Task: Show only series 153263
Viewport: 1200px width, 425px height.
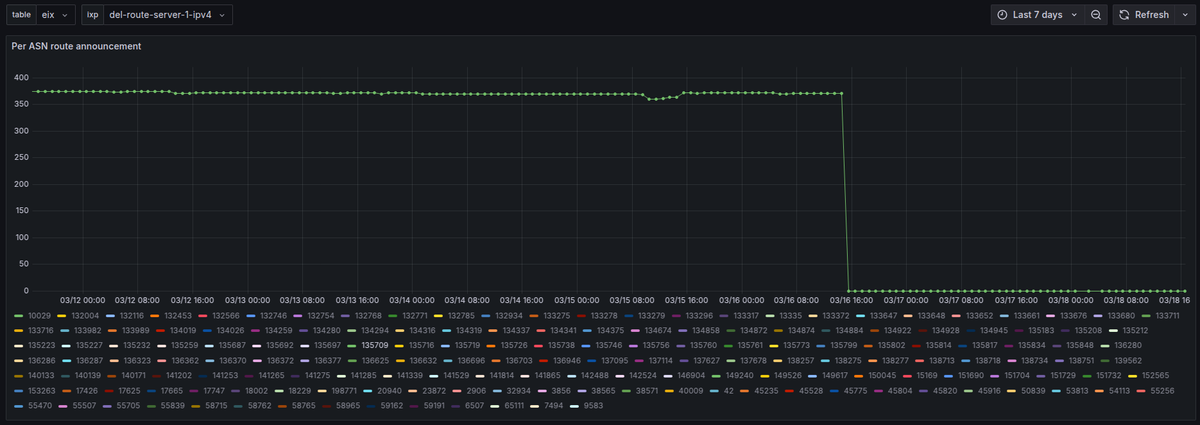Action: (43, 391)
